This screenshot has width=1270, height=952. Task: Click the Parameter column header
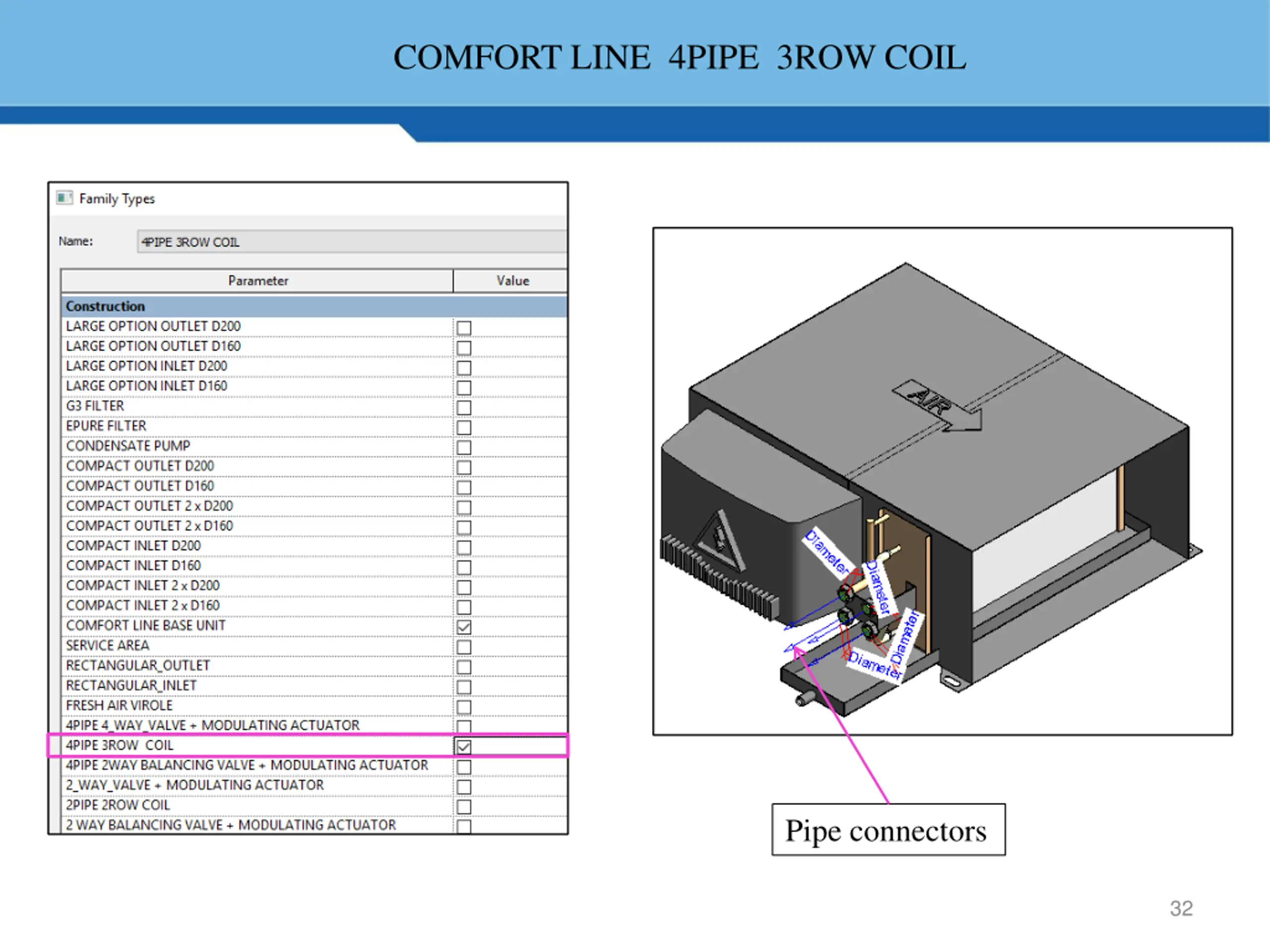[x=257, y=281]
